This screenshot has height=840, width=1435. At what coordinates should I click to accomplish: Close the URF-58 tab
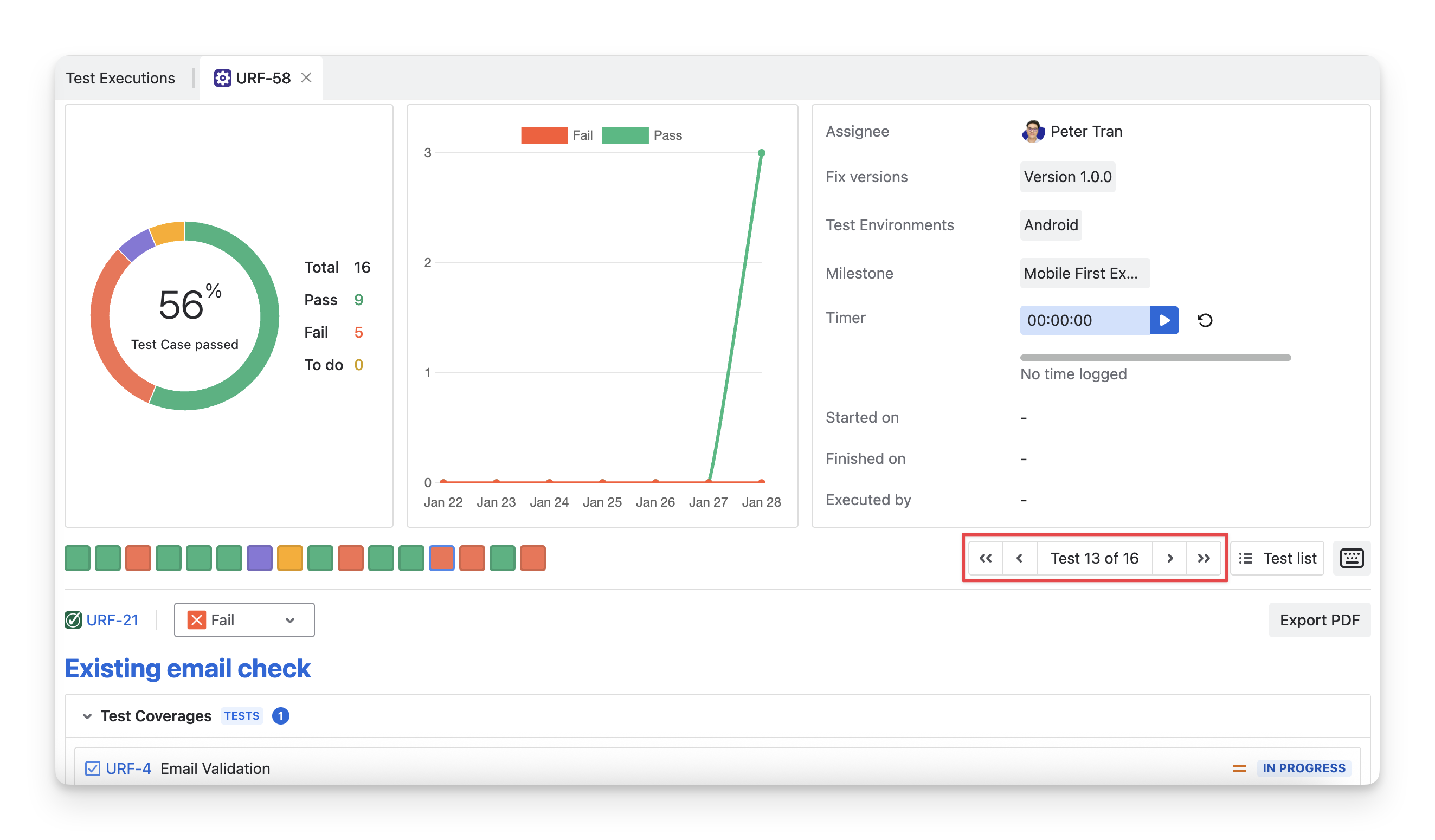pyautogui.click(x=306, y=78)
